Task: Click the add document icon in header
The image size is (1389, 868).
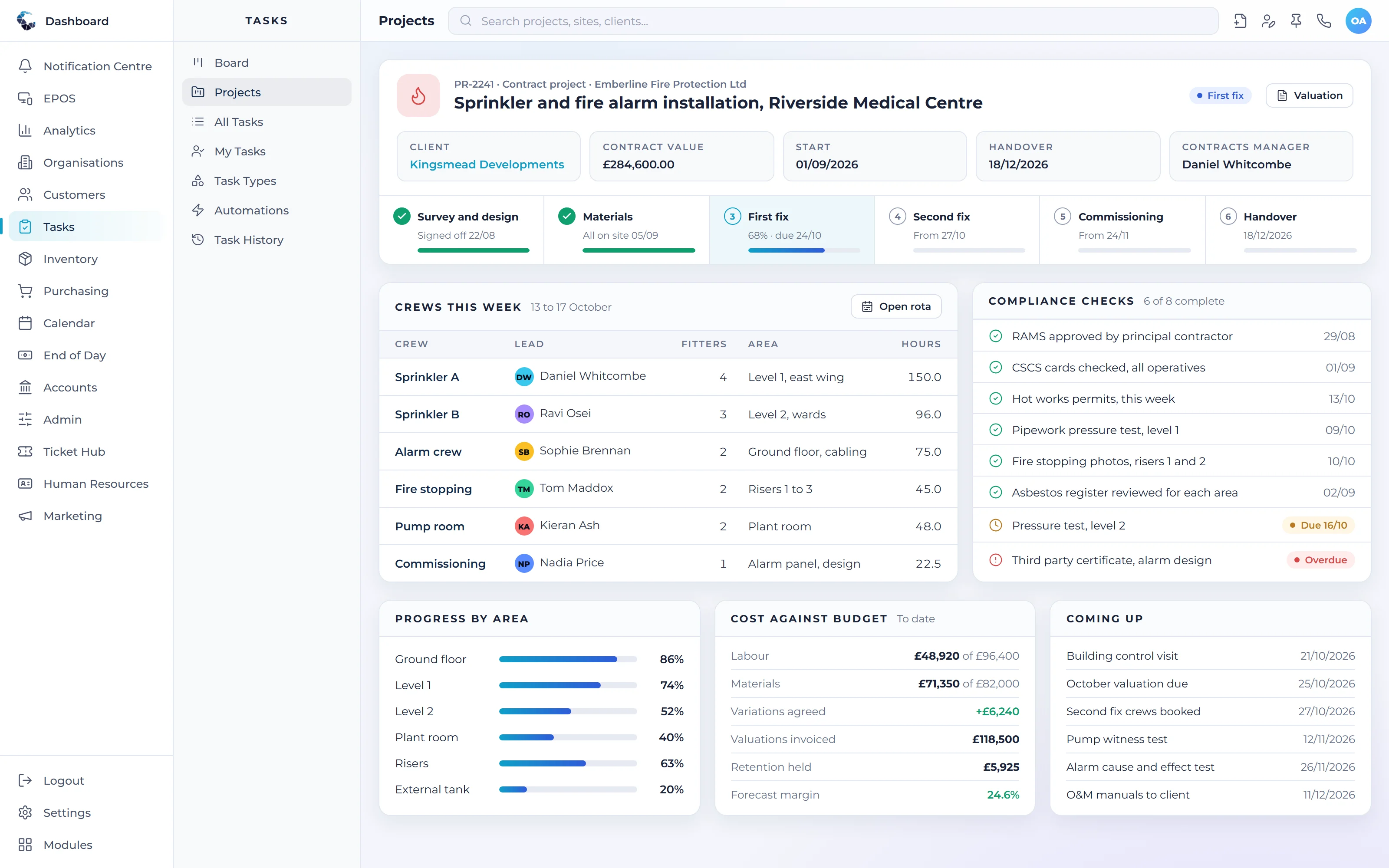Action: 1241,21
